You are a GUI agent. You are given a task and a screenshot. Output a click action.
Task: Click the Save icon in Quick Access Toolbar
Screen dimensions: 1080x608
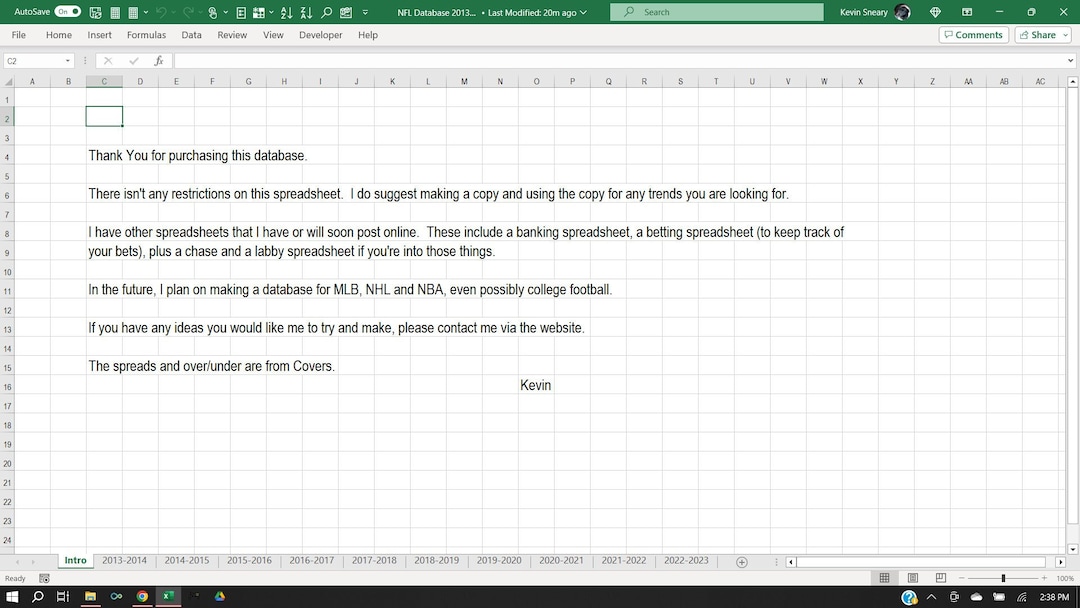click(96, 12)
